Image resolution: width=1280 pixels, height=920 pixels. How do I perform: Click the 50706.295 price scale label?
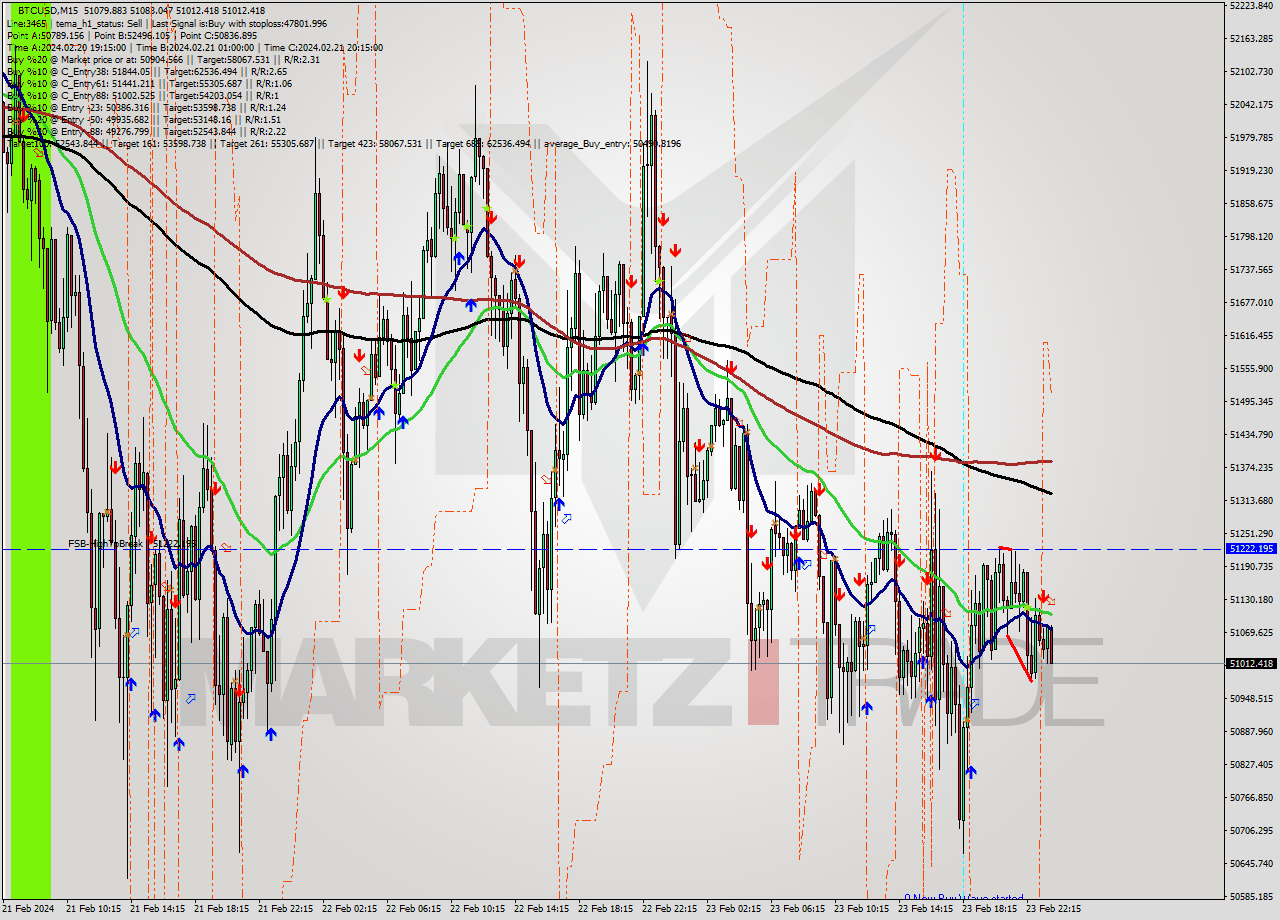(1252, 830)
